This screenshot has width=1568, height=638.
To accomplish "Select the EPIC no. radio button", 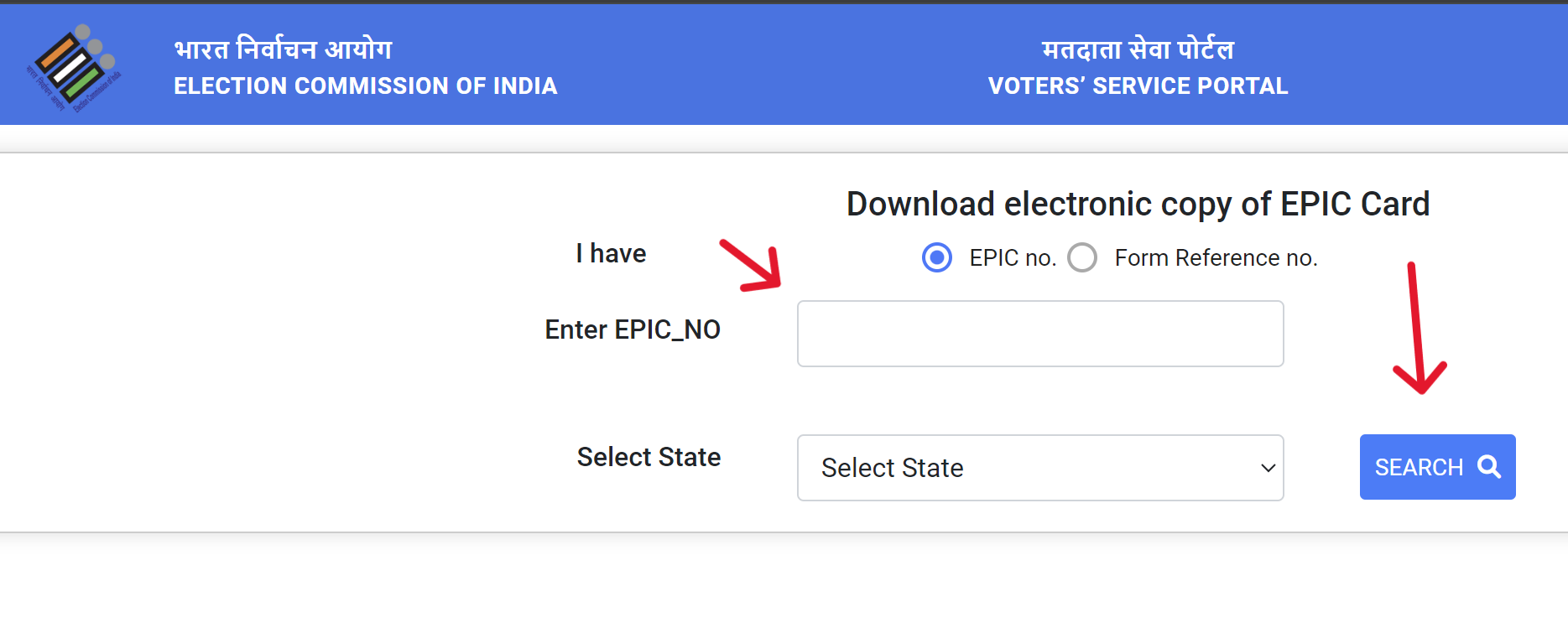I will point(936,257).
